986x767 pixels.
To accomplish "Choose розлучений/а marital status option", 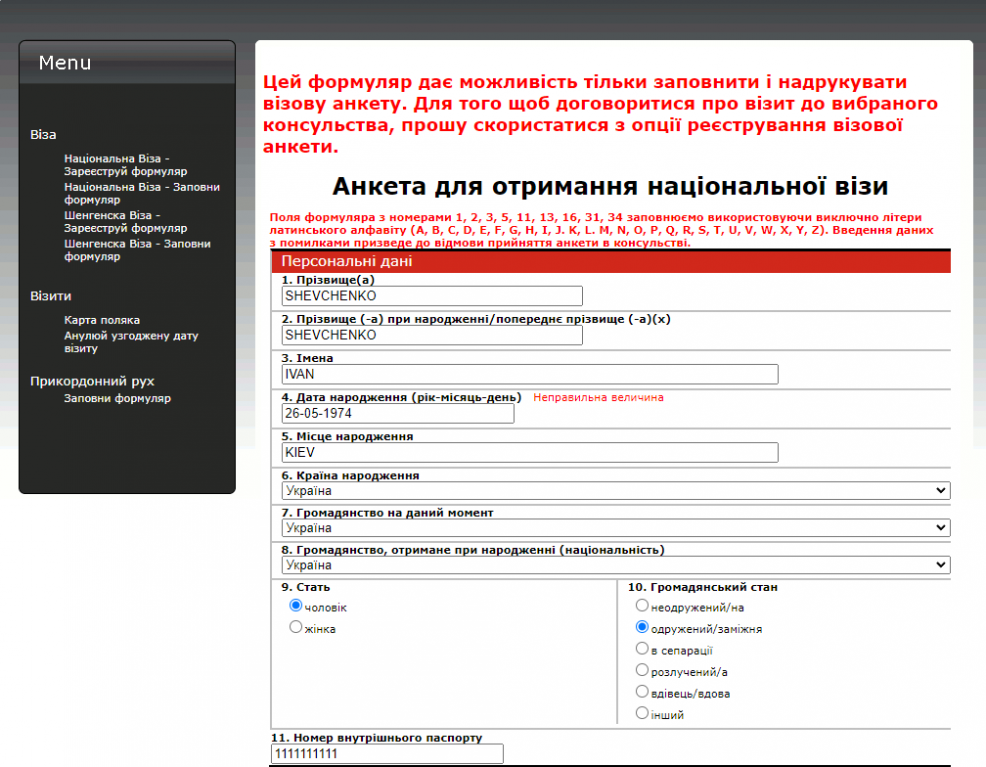I will pyautogui.click(x=641, y=670).
